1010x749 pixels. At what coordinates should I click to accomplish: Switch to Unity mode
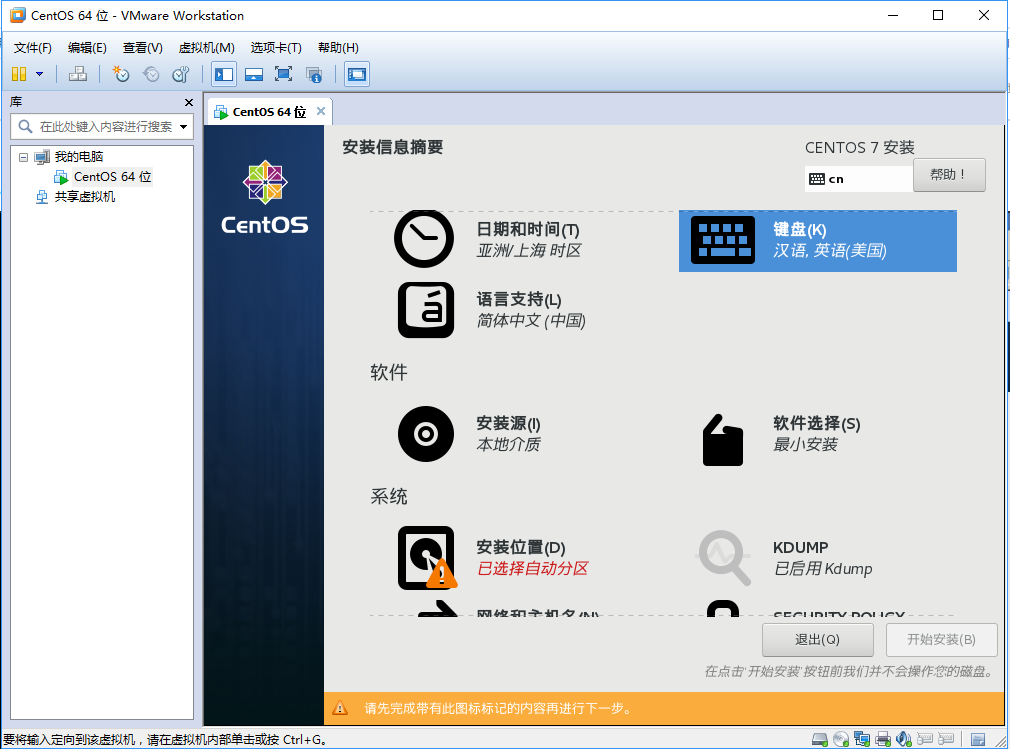[314, 74]
